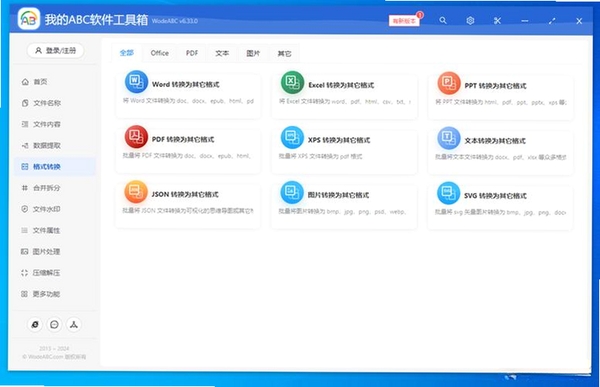Click the image icon on 图片转换为其它格式 card
The width and height of the screenshot is (600, 387).
pyautogui.click(x=292, y=192)
